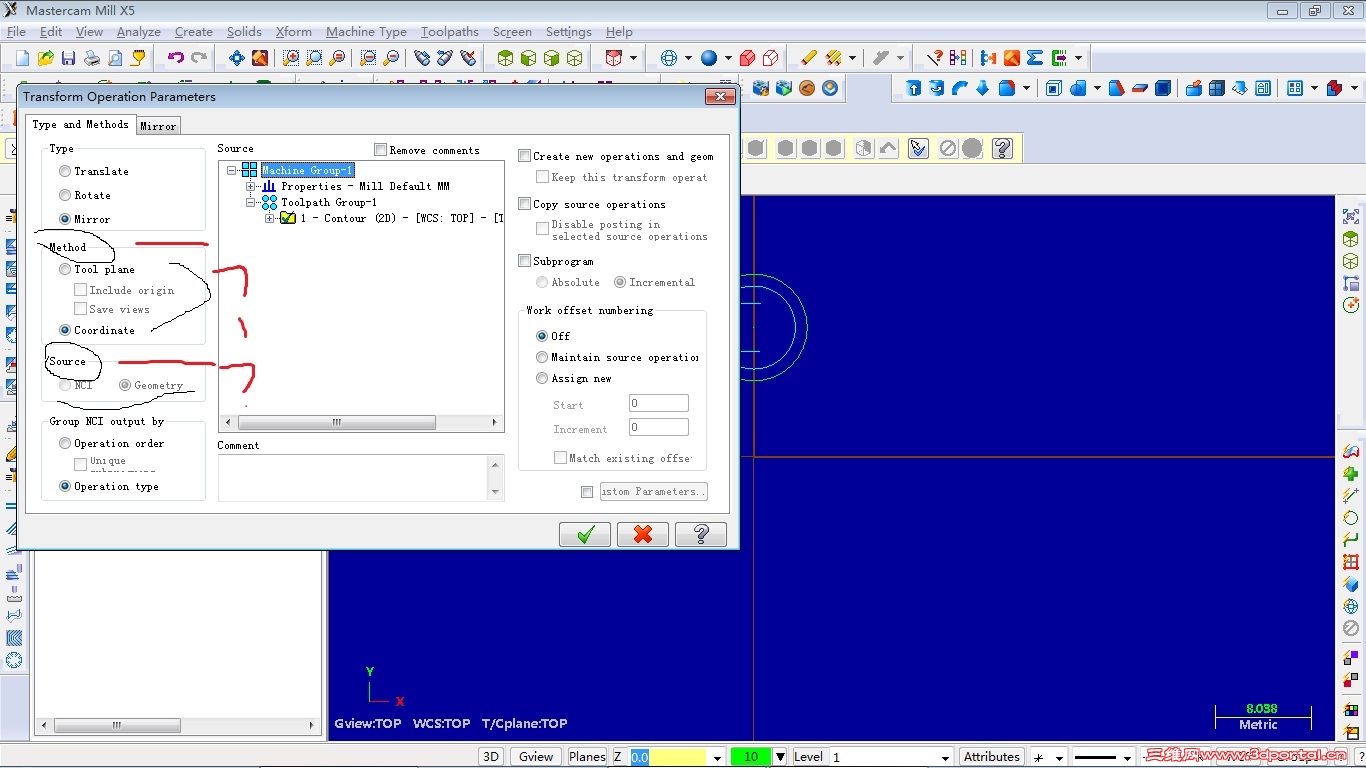Collapse the Toolpath Group-1 node
This screenshot has width=1366, height=768.
click(x=251, y=202)
